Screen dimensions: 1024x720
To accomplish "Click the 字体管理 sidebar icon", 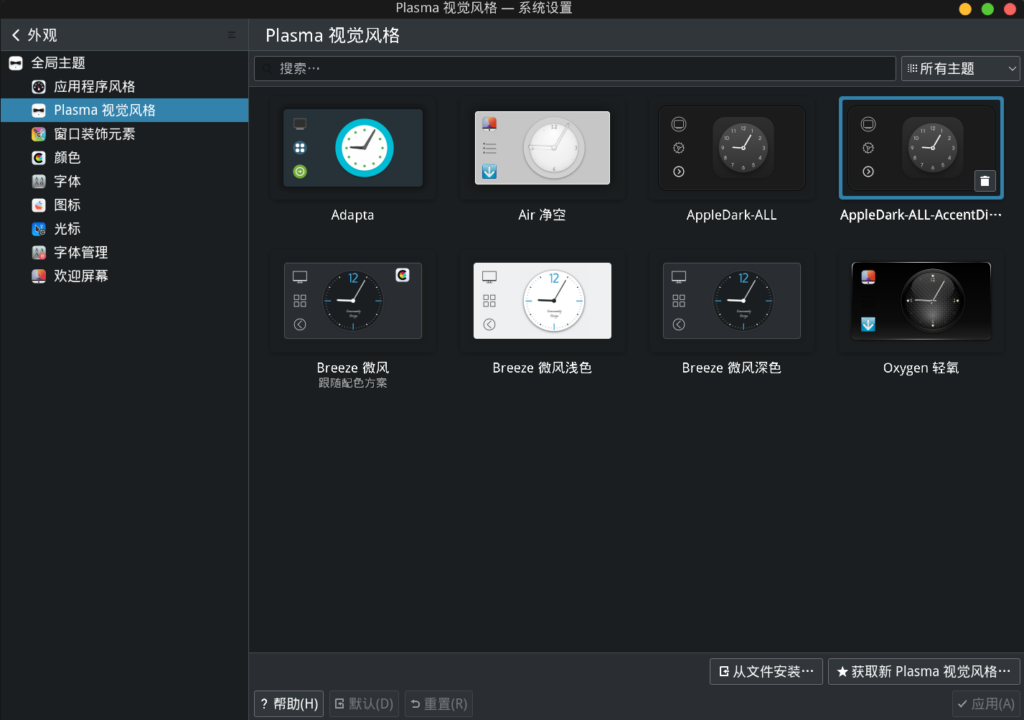I will (x=39, y=252).
